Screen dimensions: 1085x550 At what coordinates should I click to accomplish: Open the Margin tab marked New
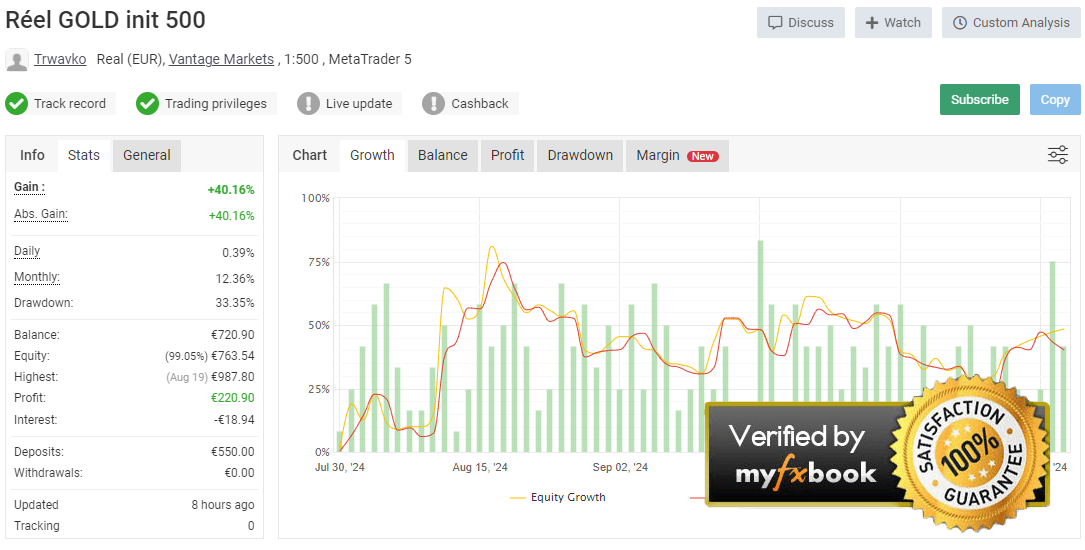pos(677,155)
